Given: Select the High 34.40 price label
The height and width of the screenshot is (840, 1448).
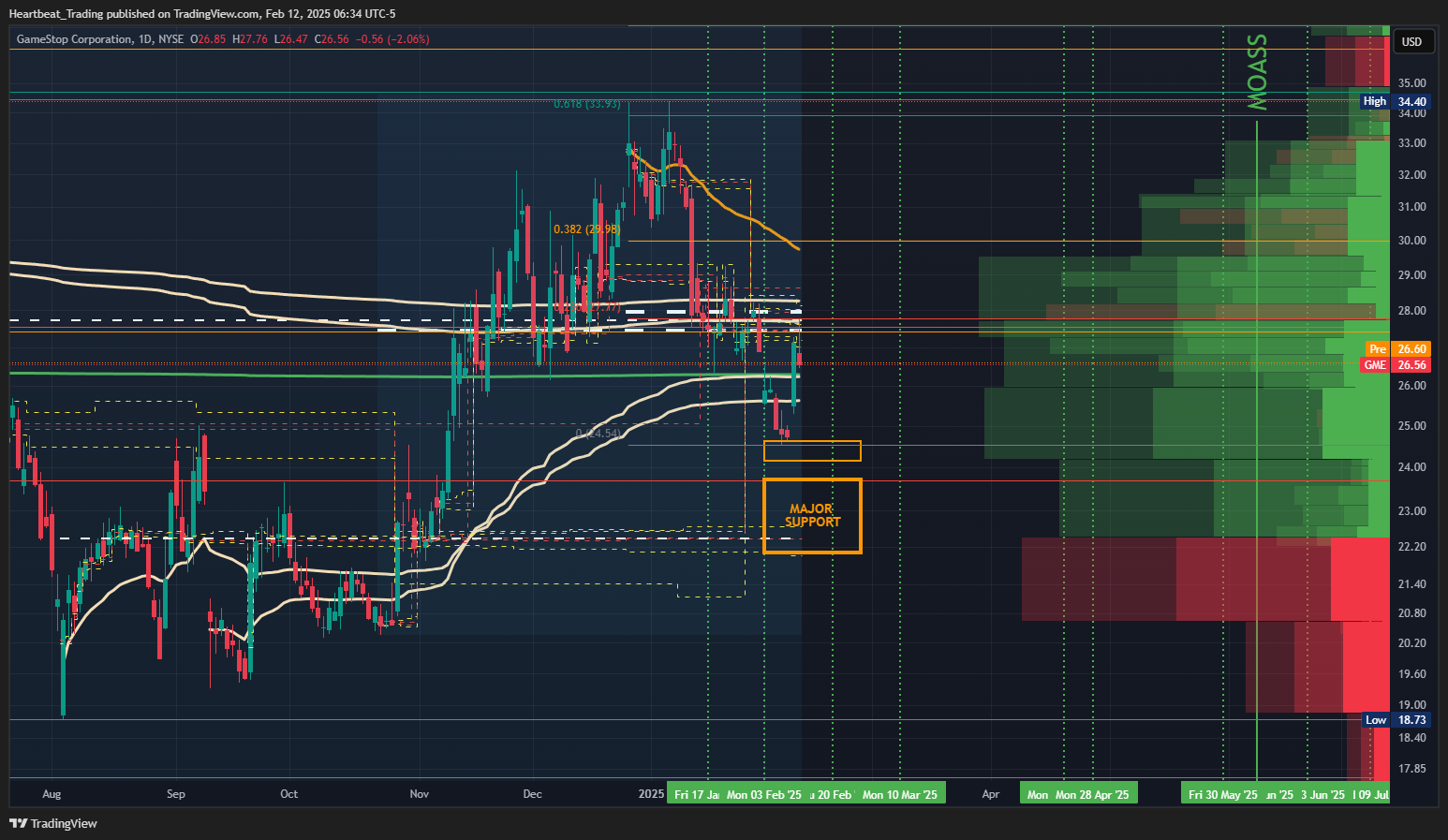Looking at the screenshot, I should point(1395,101).
